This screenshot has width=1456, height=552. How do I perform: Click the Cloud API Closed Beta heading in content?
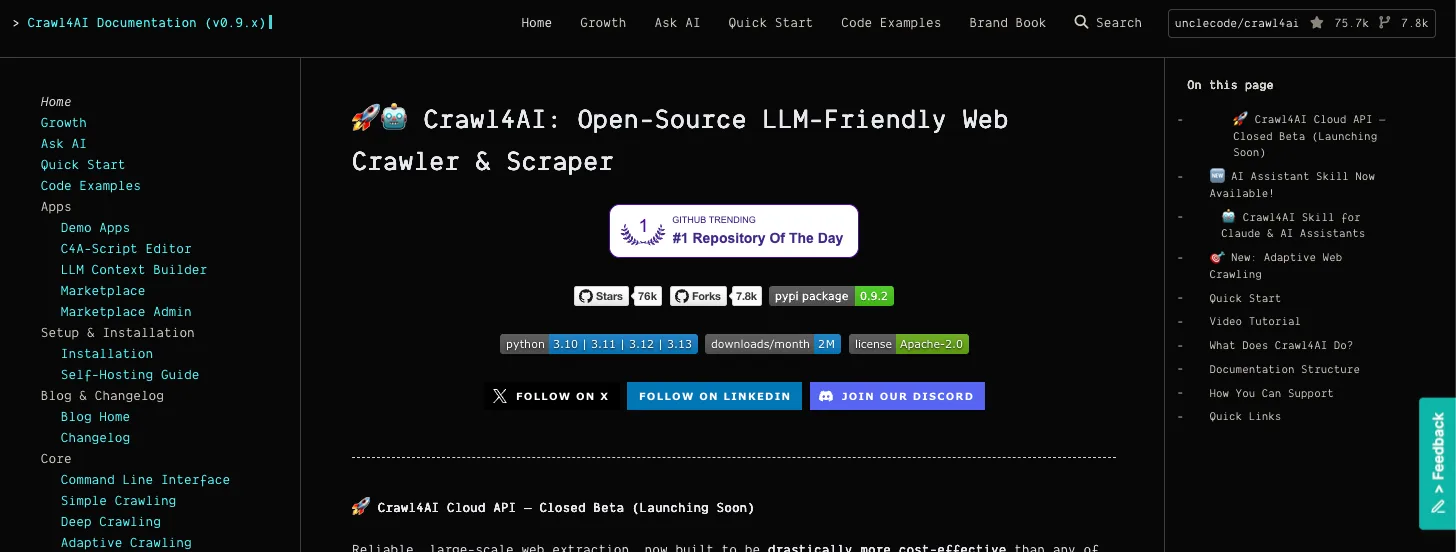pyautogui.click(x=553, y=507)
